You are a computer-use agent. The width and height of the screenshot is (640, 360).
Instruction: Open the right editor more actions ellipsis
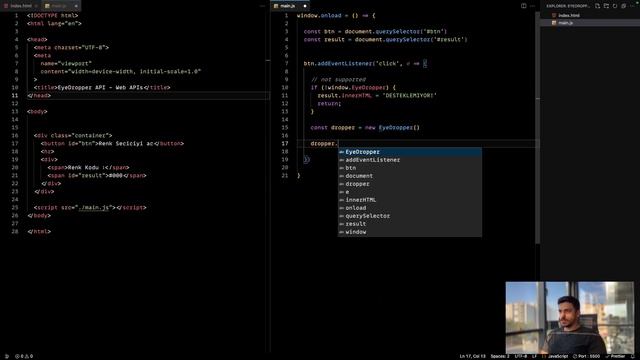[x=533, y=6]
